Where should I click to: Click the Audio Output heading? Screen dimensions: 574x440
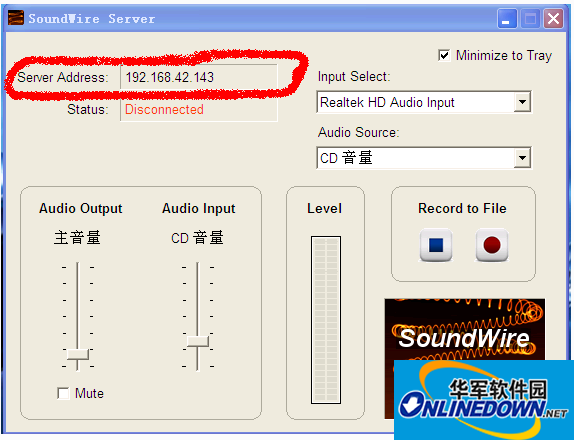pos(81,208)
